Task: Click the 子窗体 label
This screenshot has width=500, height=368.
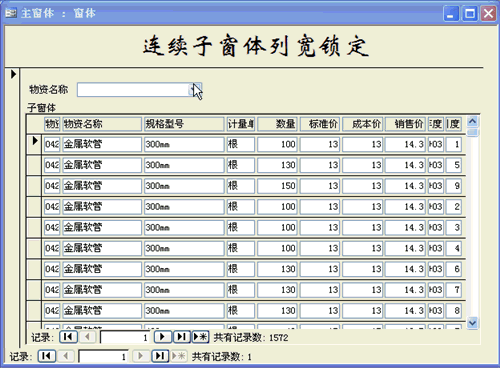Action: (41, 108)
